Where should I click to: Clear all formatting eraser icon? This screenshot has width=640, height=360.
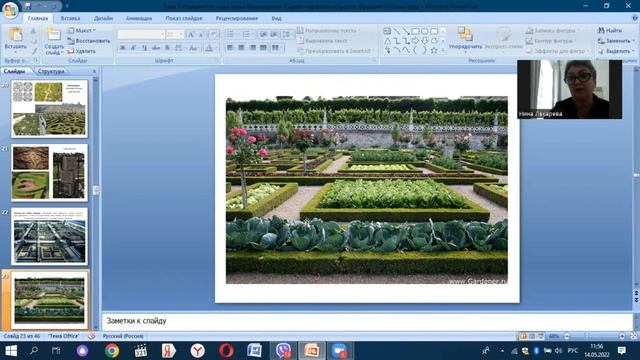(x=214, y=35)
